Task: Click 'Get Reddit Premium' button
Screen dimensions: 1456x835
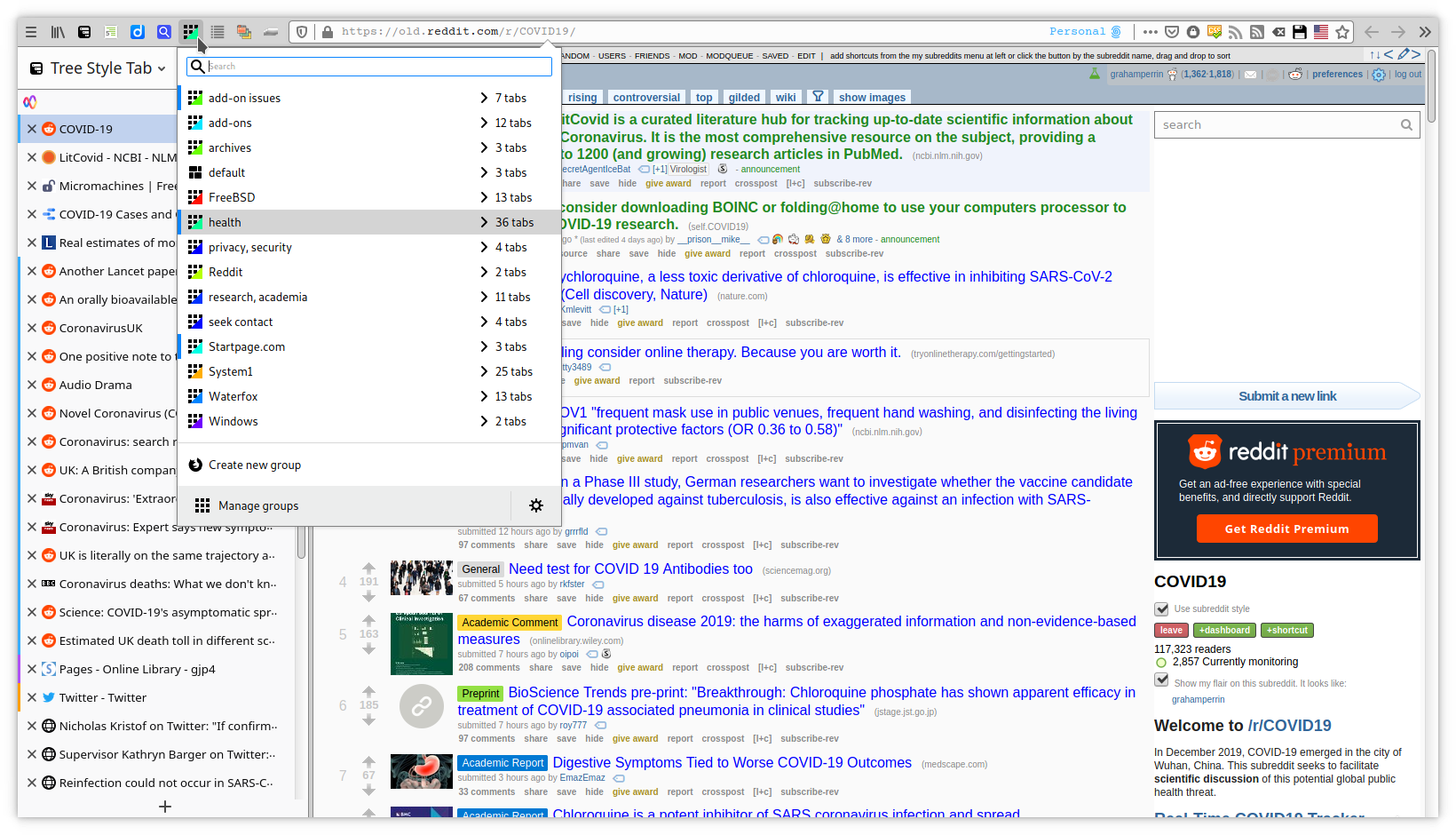Action: tap(1286, 529)
